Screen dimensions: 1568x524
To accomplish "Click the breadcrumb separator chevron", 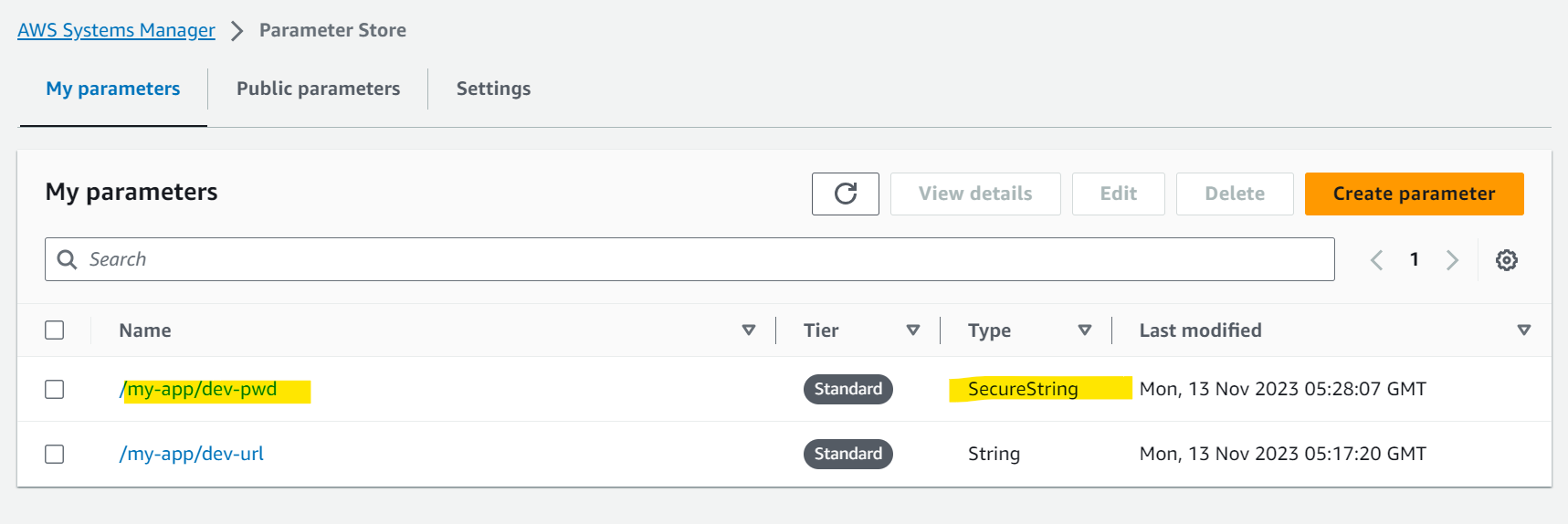I will 237,31.
